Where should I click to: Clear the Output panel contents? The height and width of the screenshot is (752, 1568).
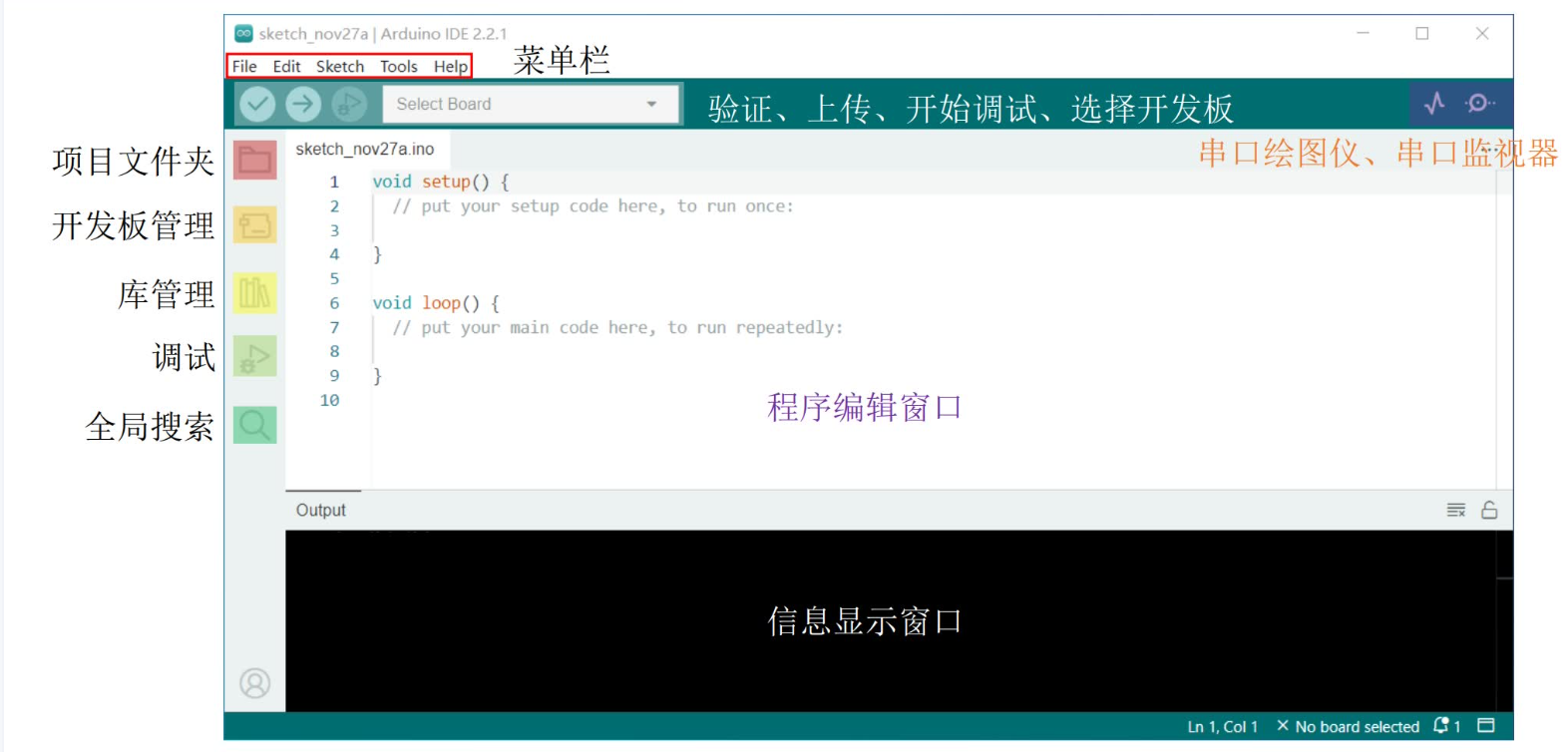[x=1456, y=510]
